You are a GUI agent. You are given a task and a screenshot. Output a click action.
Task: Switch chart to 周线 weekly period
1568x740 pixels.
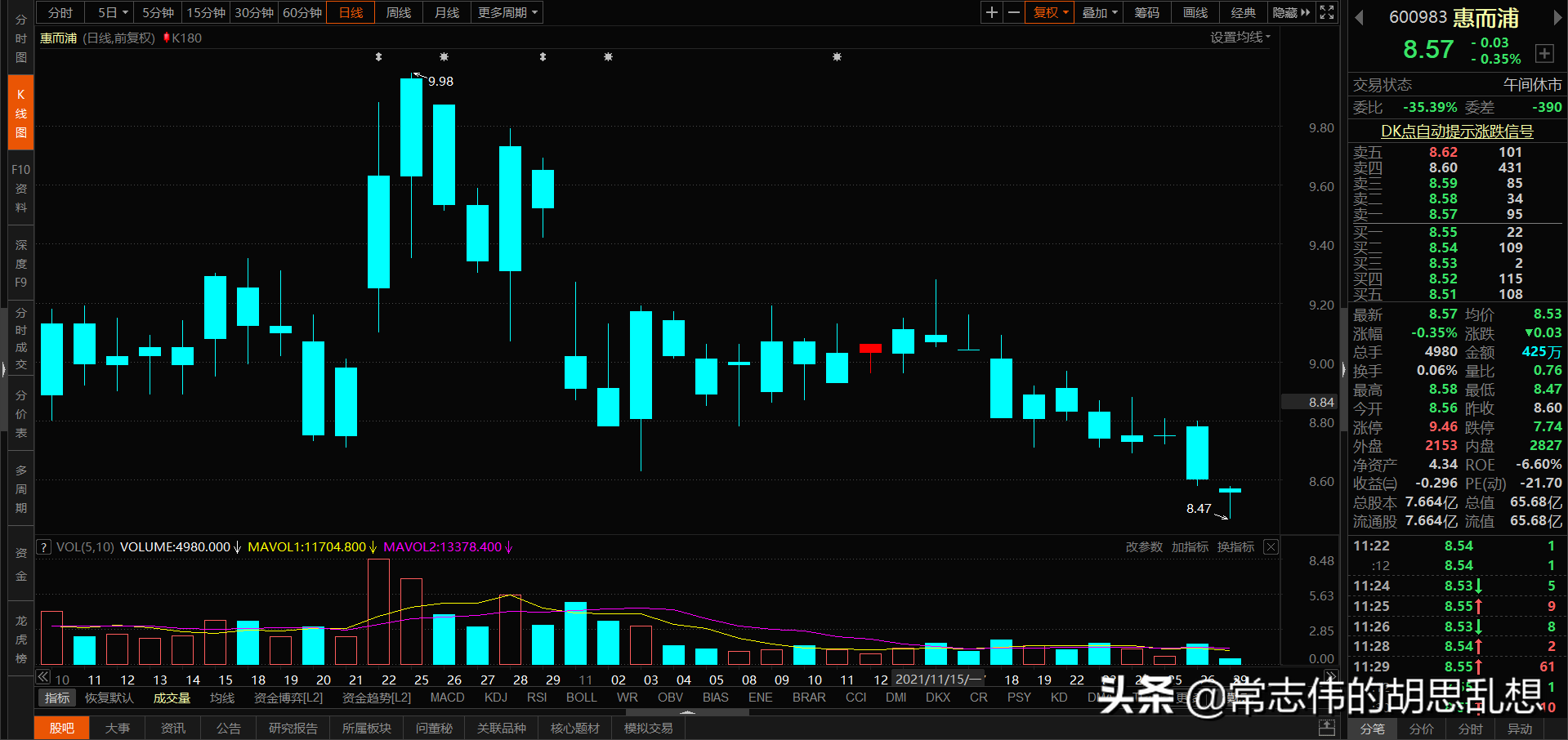tap(398, 12)
